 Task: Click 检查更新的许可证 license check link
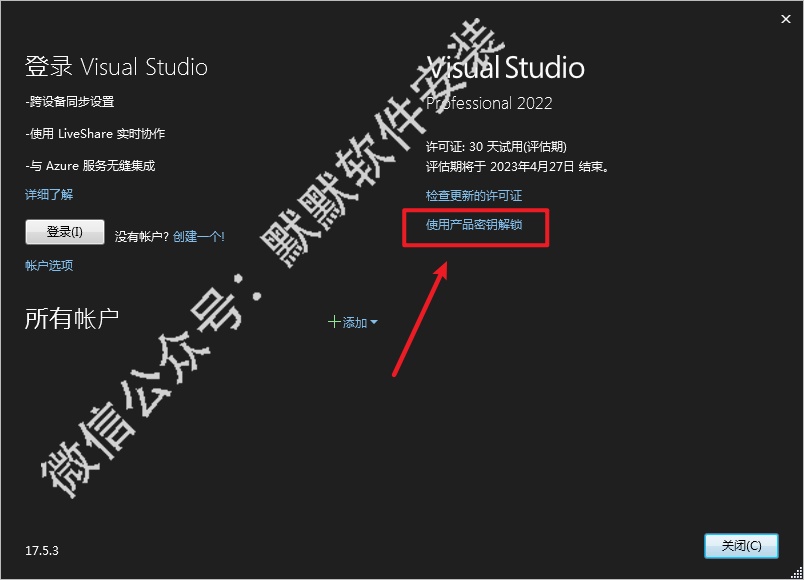(x=474, y=195)
